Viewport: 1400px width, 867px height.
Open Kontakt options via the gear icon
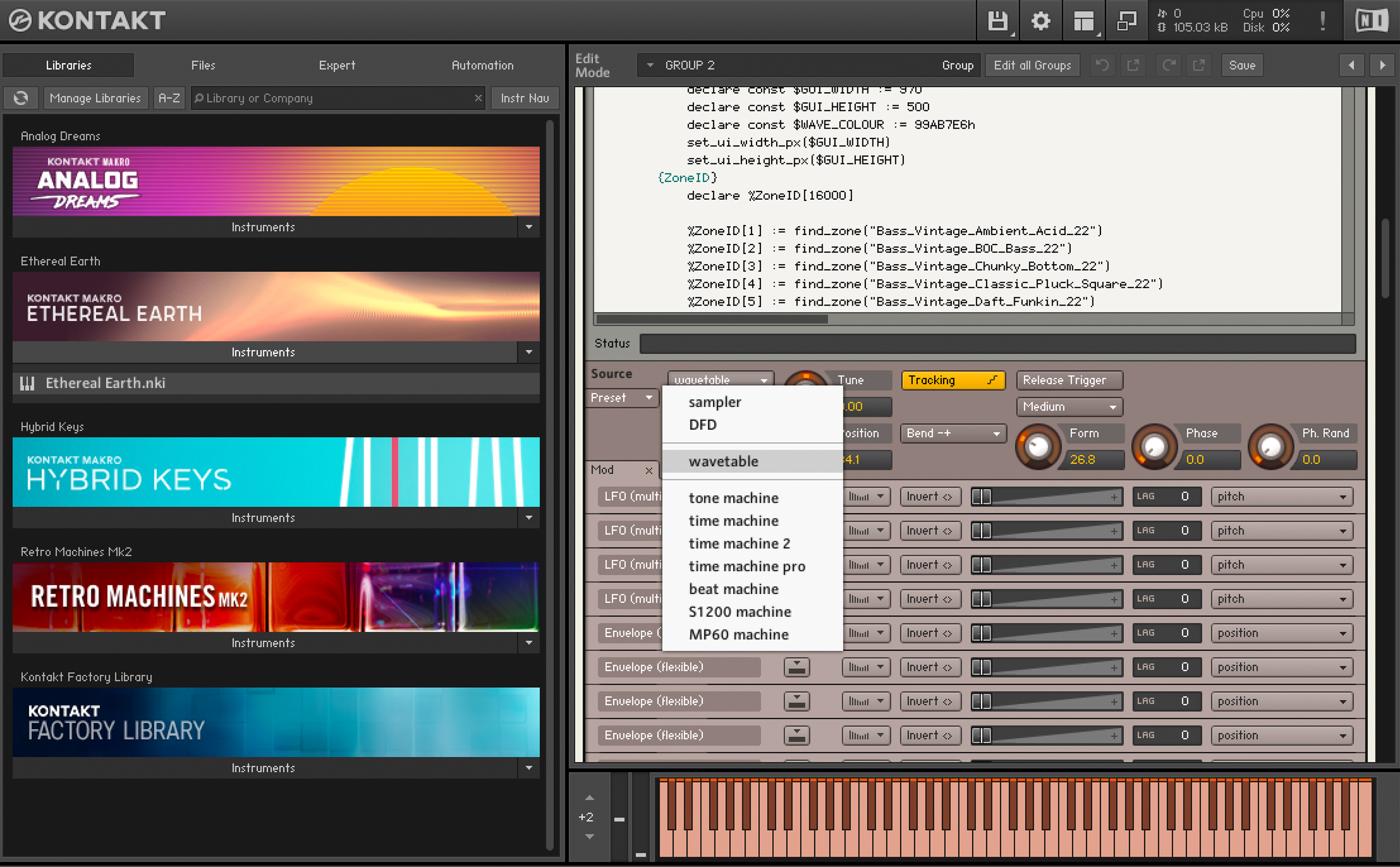1041,21
